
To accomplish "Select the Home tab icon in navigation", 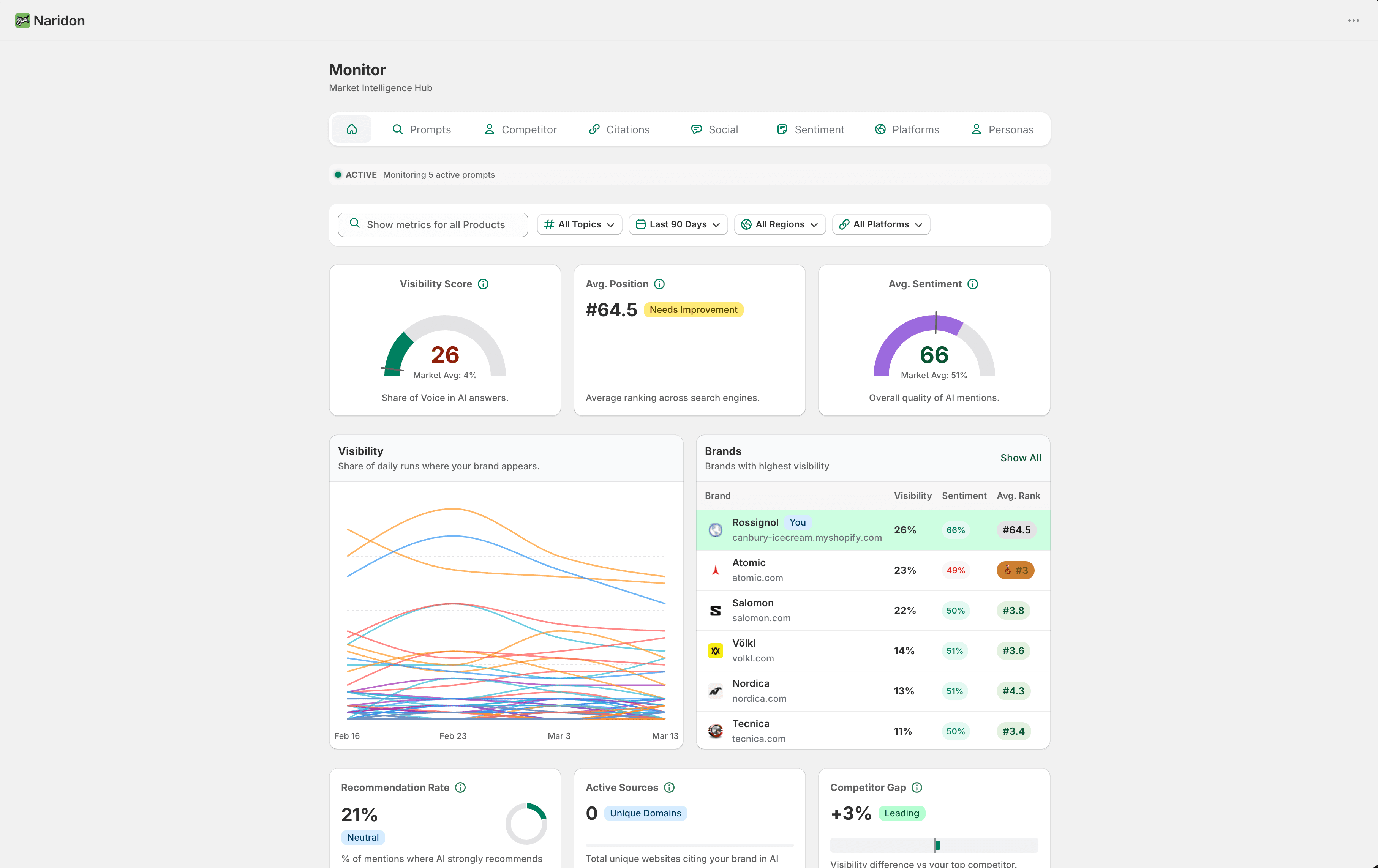I will 351,129.
